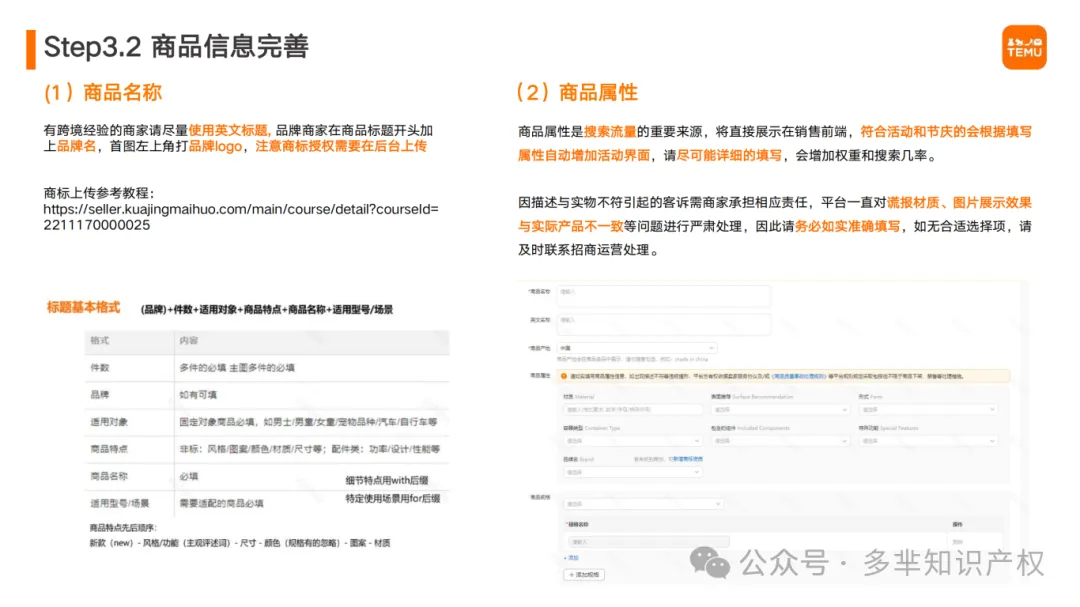Click the '细节特点用with后缀' note

pos(387,480)
